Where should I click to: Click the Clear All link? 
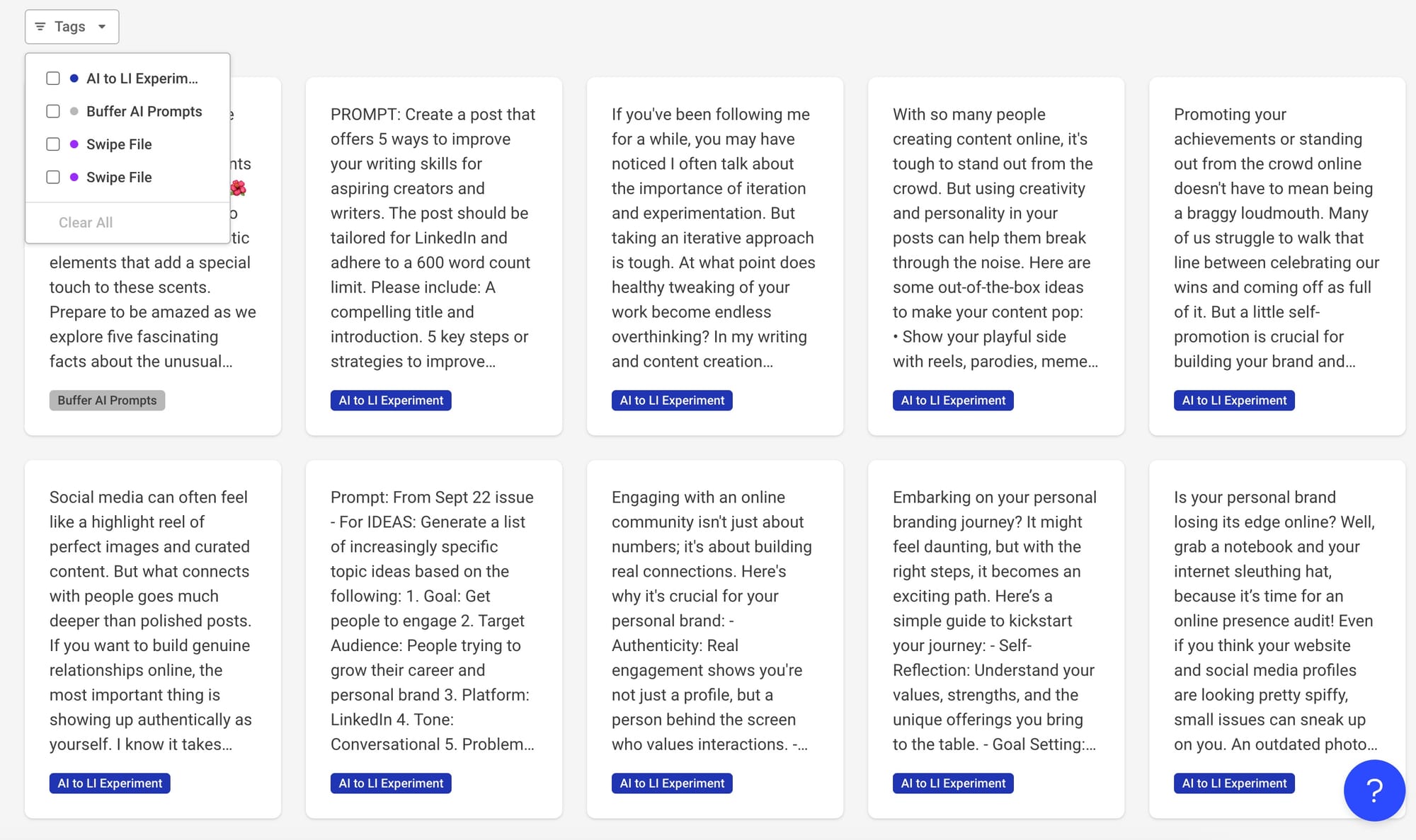pos(85,222)
